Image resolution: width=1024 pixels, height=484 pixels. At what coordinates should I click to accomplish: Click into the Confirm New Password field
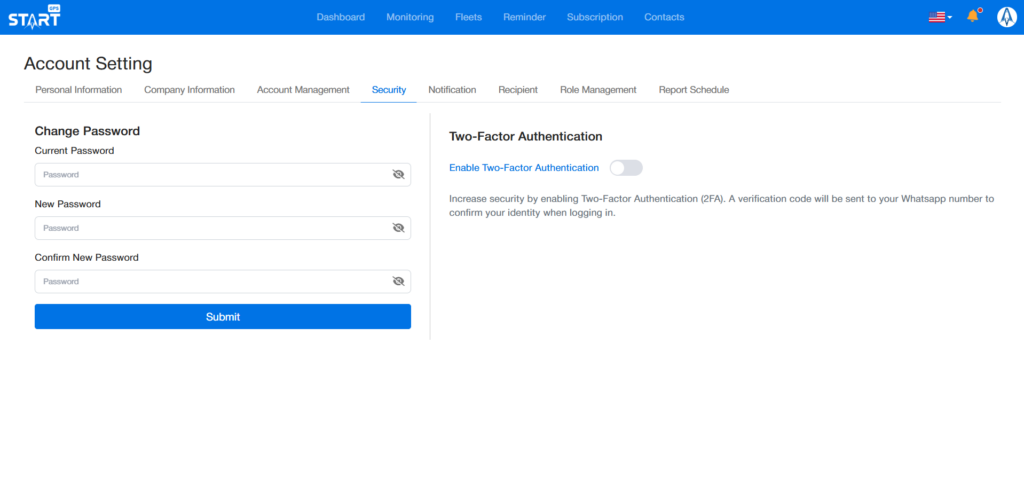210,282
